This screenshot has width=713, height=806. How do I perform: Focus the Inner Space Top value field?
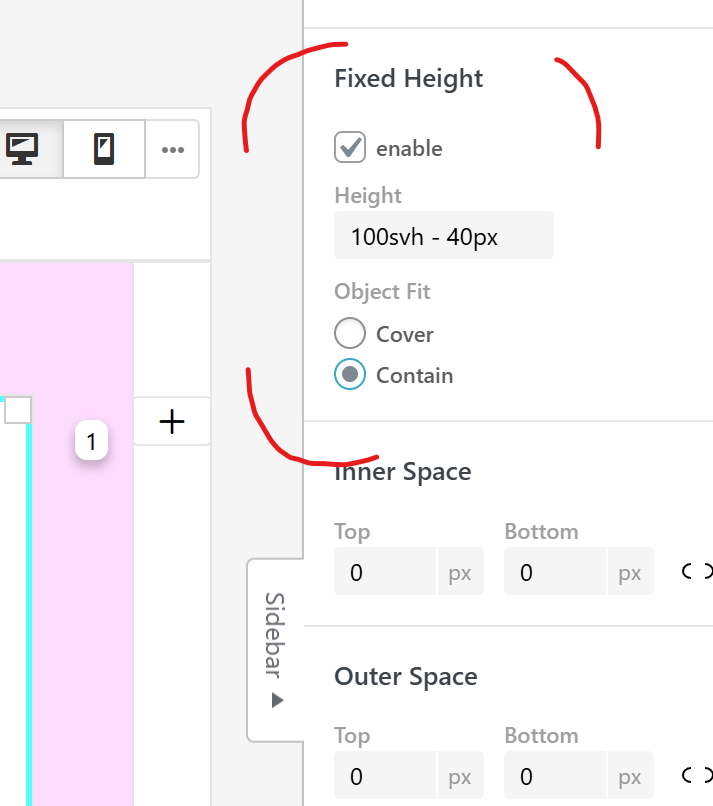pos(386,572)
